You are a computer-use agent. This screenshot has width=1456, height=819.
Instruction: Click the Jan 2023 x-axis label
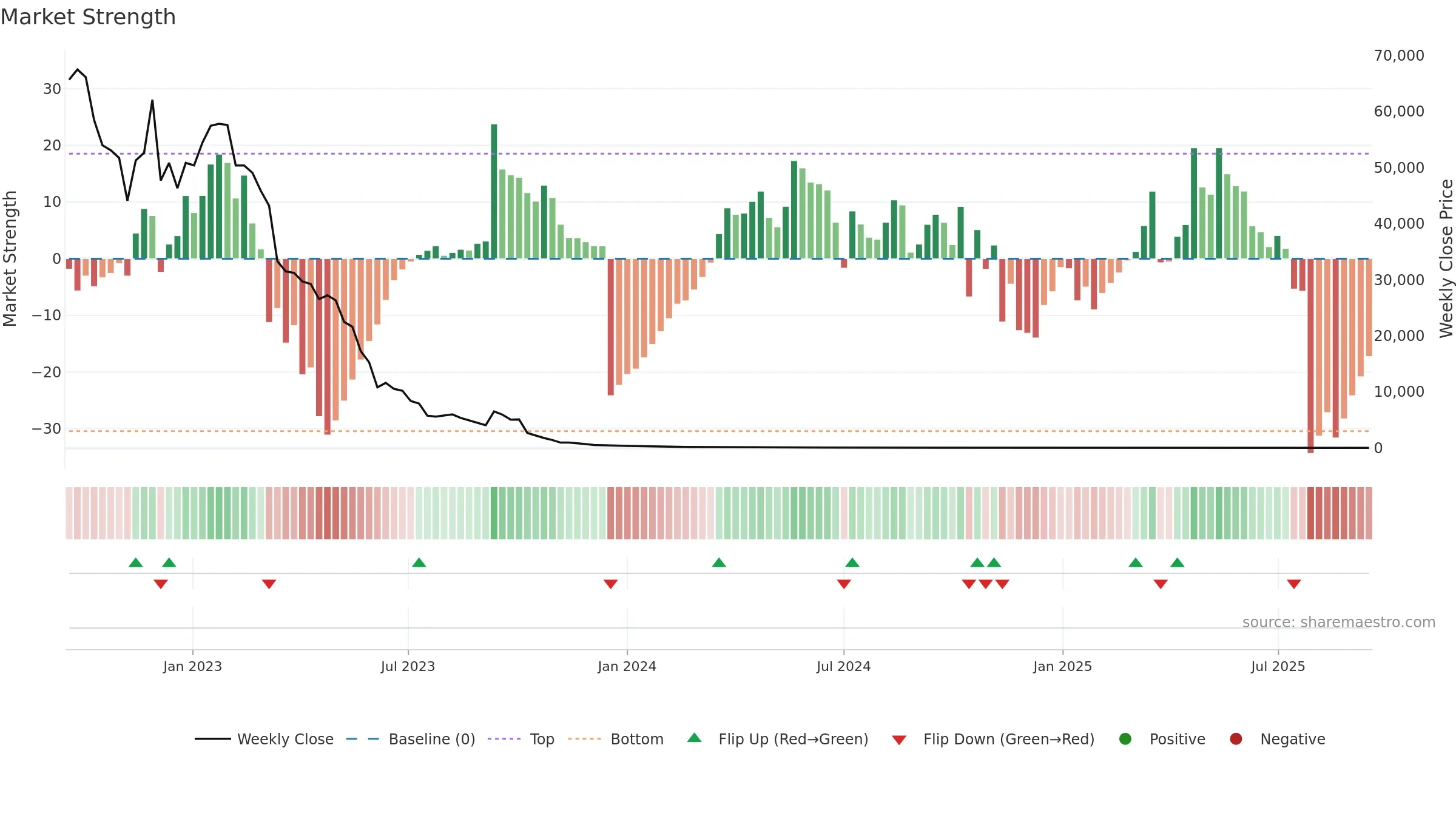(193, 666)
